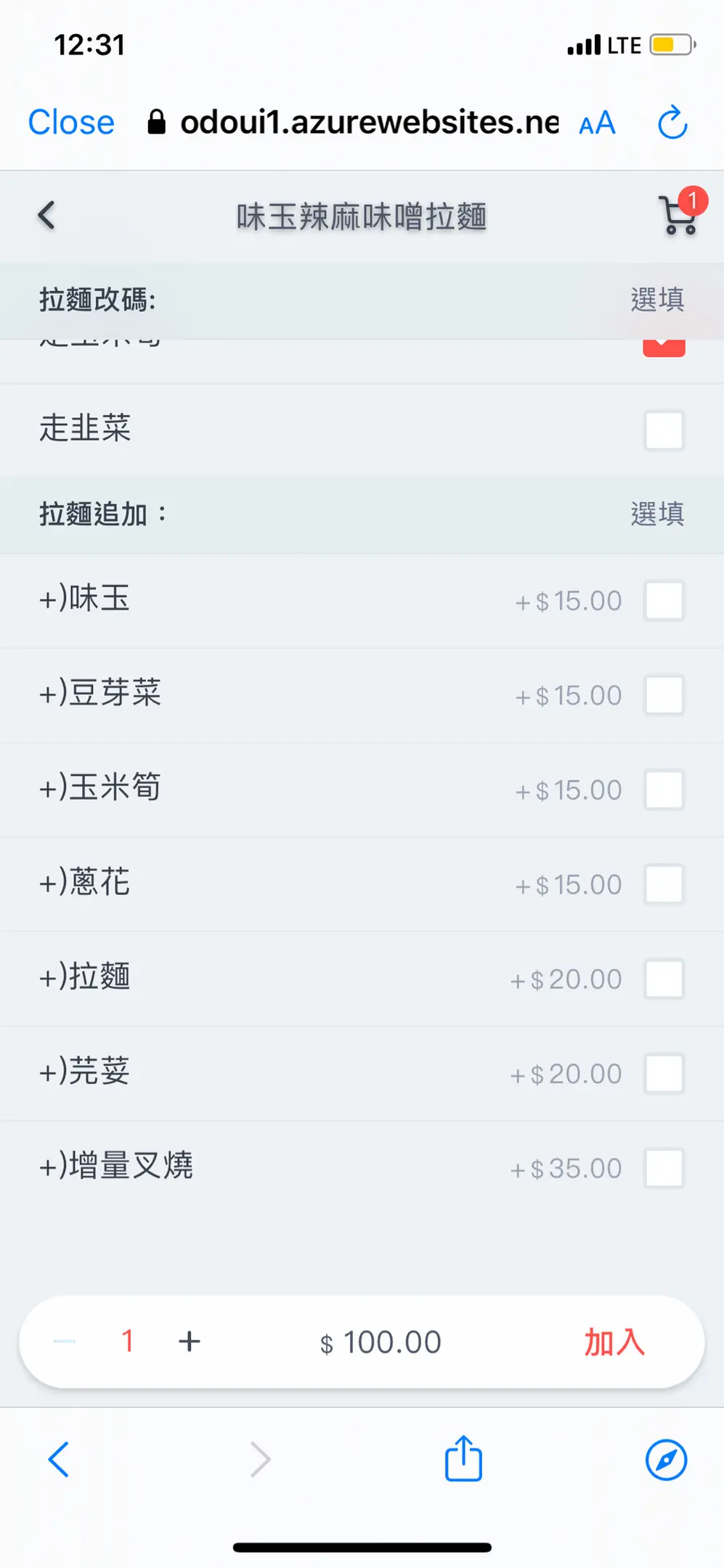Go back using the page header arrow

pos(46,216)
